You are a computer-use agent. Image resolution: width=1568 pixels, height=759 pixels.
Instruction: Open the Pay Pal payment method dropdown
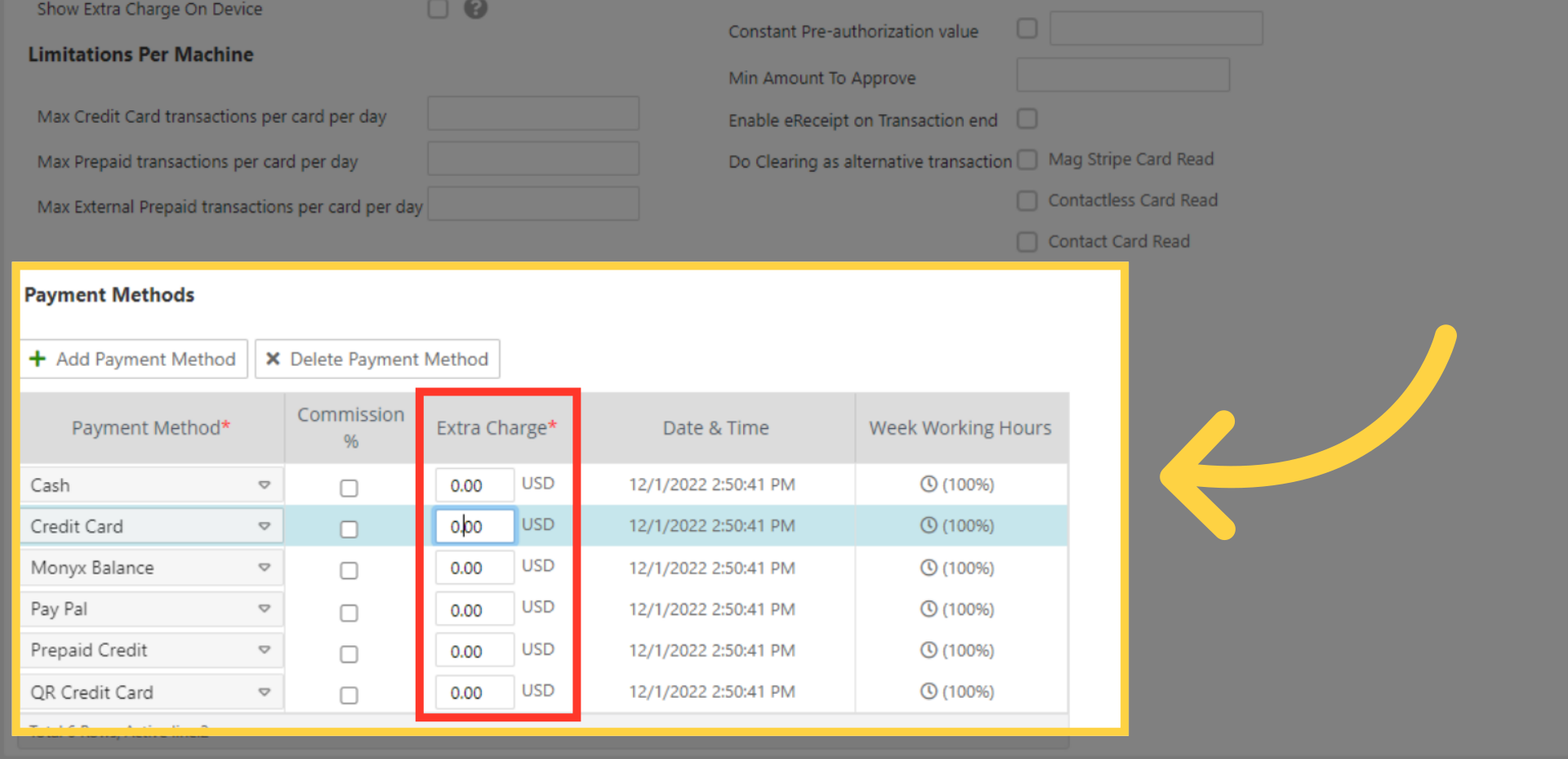pos(264,609)
